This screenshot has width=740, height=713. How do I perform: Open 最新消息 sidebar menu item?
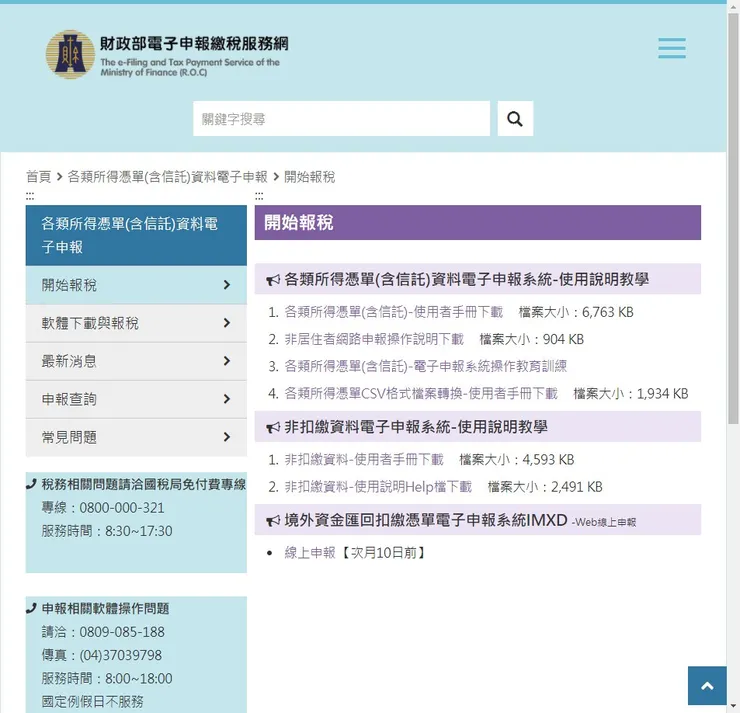click(x=136, y=361)
